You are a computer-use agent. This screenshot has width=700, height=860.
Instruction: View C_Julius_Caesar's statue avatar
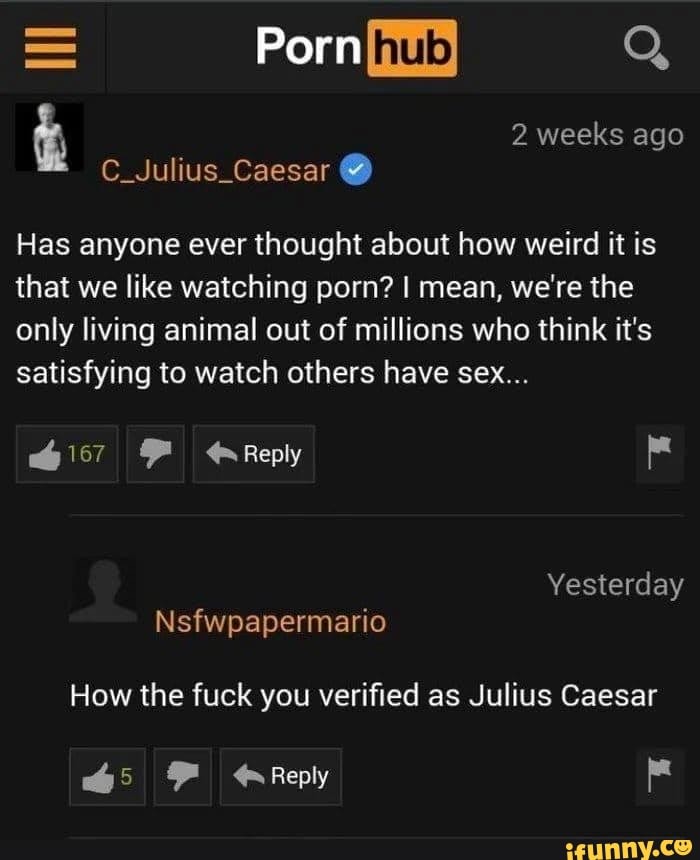point(49,137)
